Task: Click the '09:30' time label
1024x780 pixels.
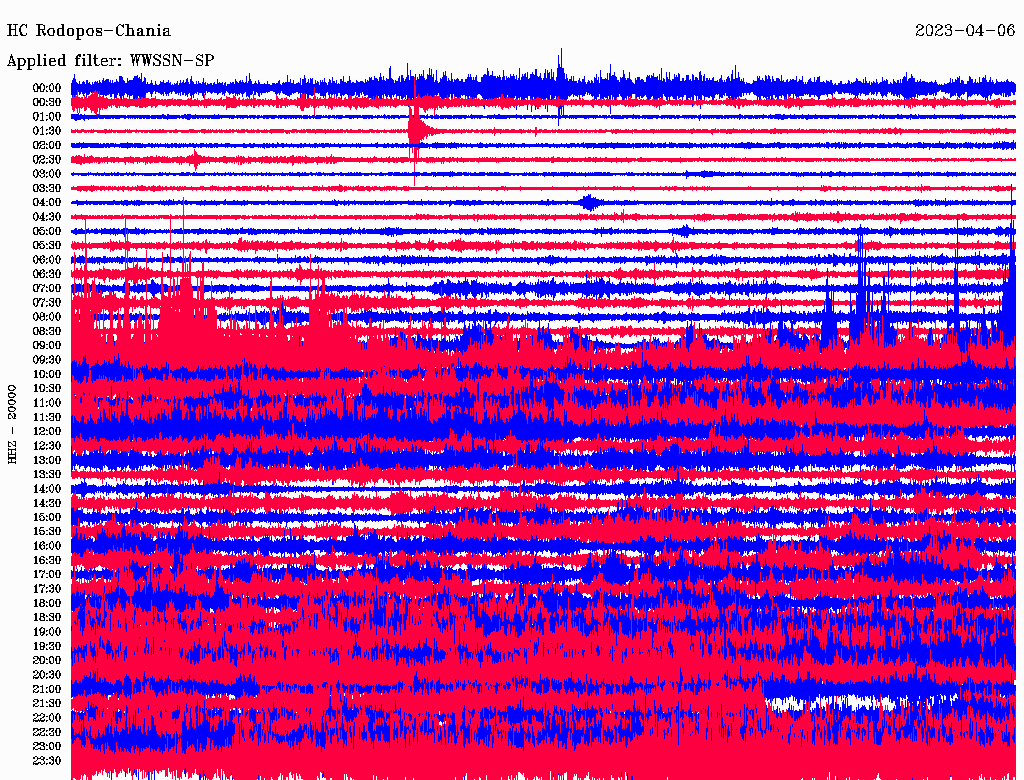Action: (47, 361)
